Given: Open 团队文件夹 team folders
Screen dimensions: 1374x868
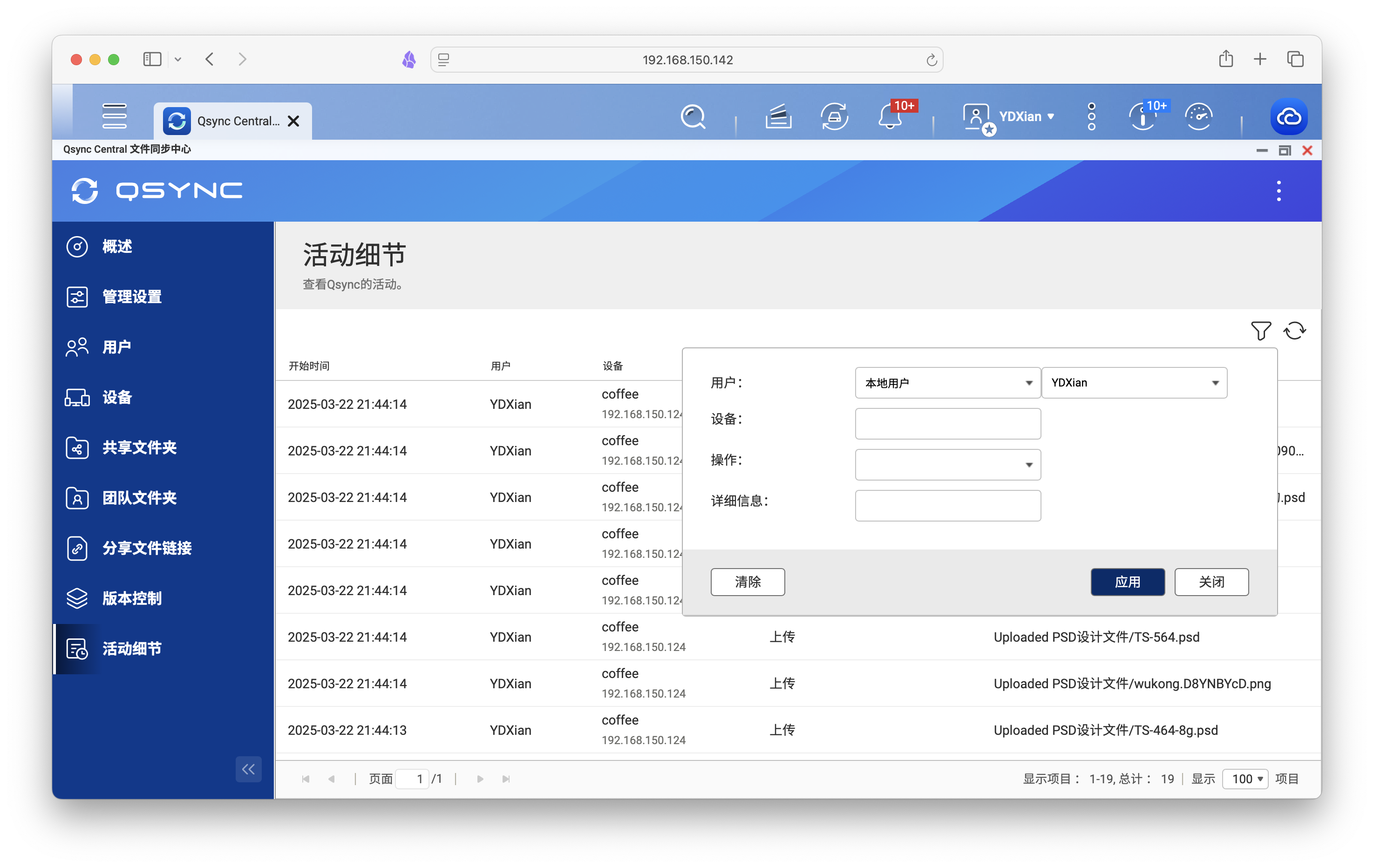Looking at the screenshot, I should 163,498.
